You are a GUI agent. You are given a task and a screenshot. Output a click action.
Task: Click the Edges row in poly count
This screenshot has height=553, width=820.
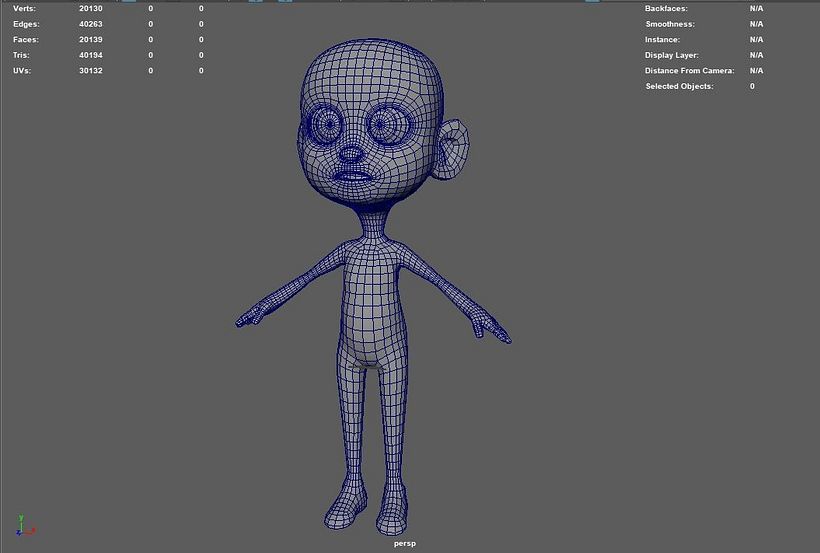[26, 24]
